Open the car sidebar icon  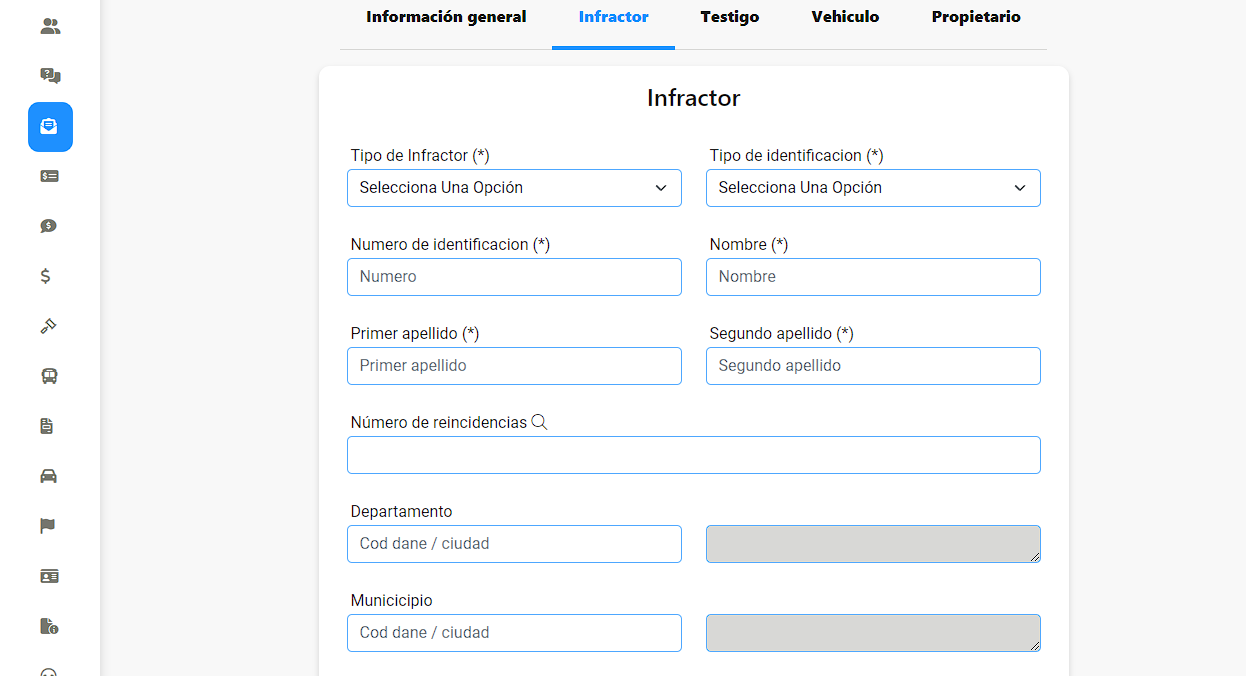(49, 476)
